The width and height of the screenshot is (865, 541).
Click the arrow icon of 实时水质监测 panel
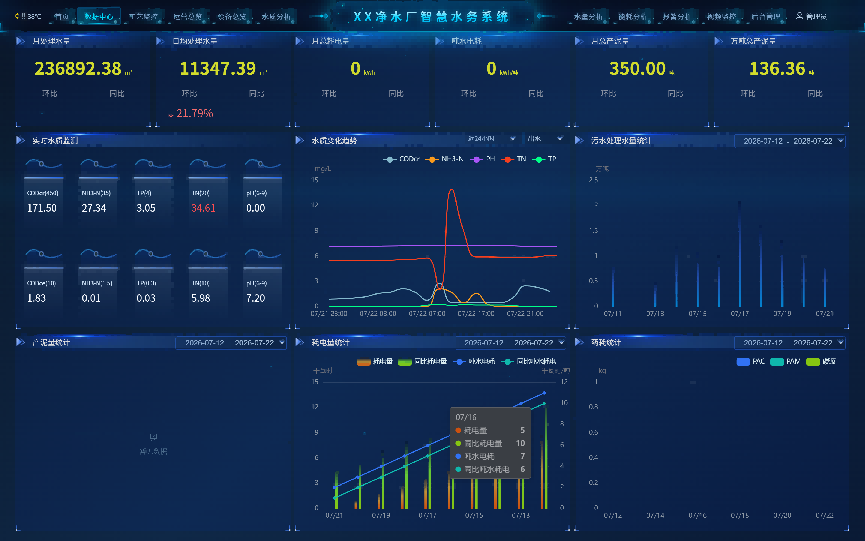pos(20,140)
